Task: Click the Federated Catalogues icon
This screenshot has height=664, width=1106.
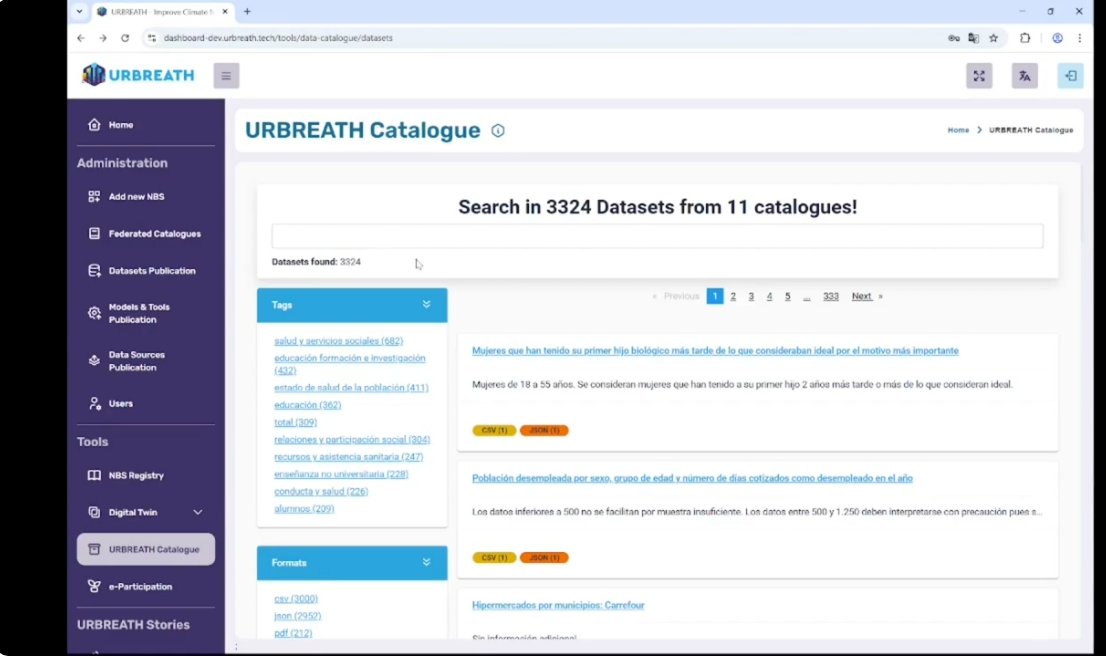Action: point(94,234)
